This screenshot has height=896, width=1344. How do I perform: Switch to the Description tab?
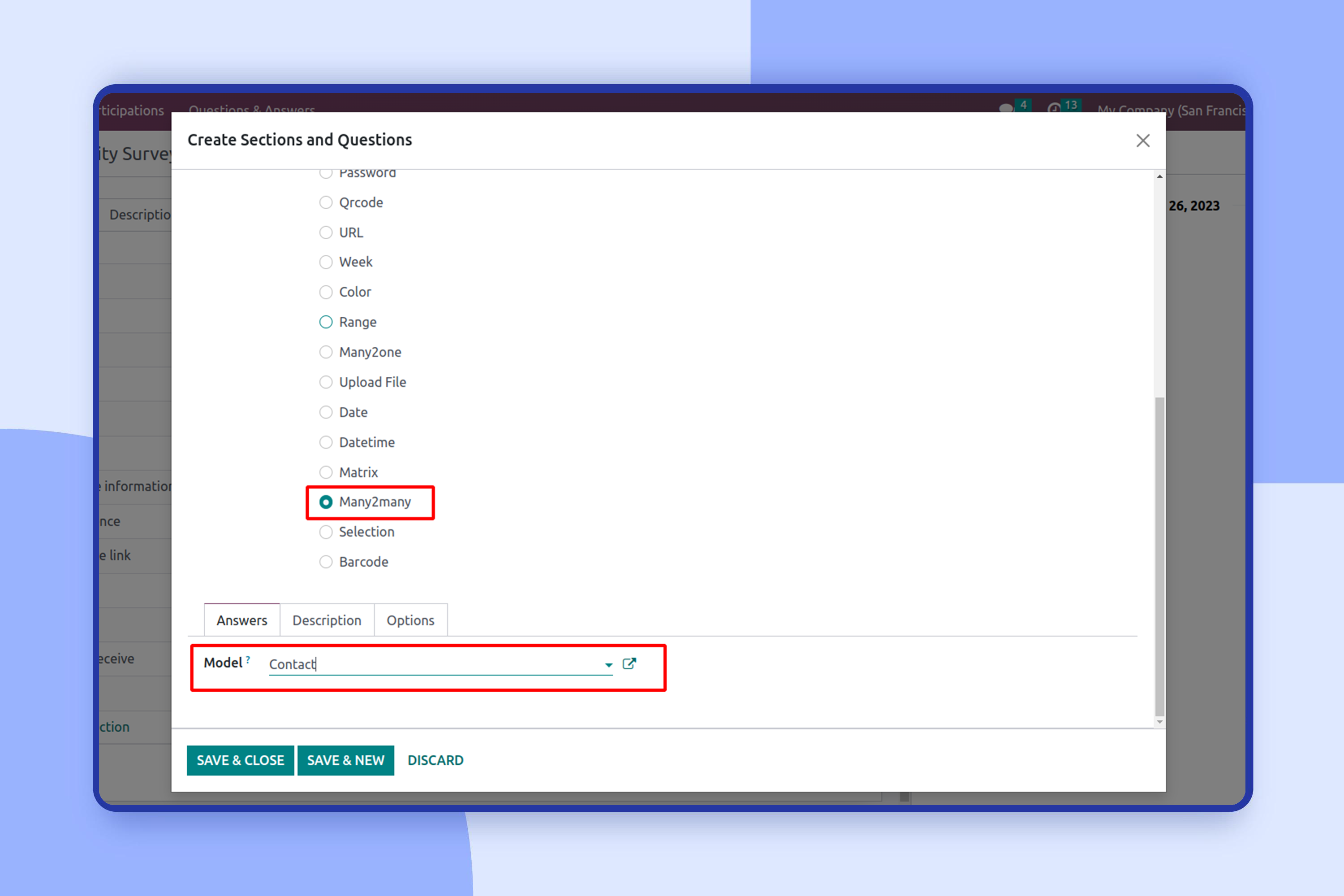click(x=327, y=620)
